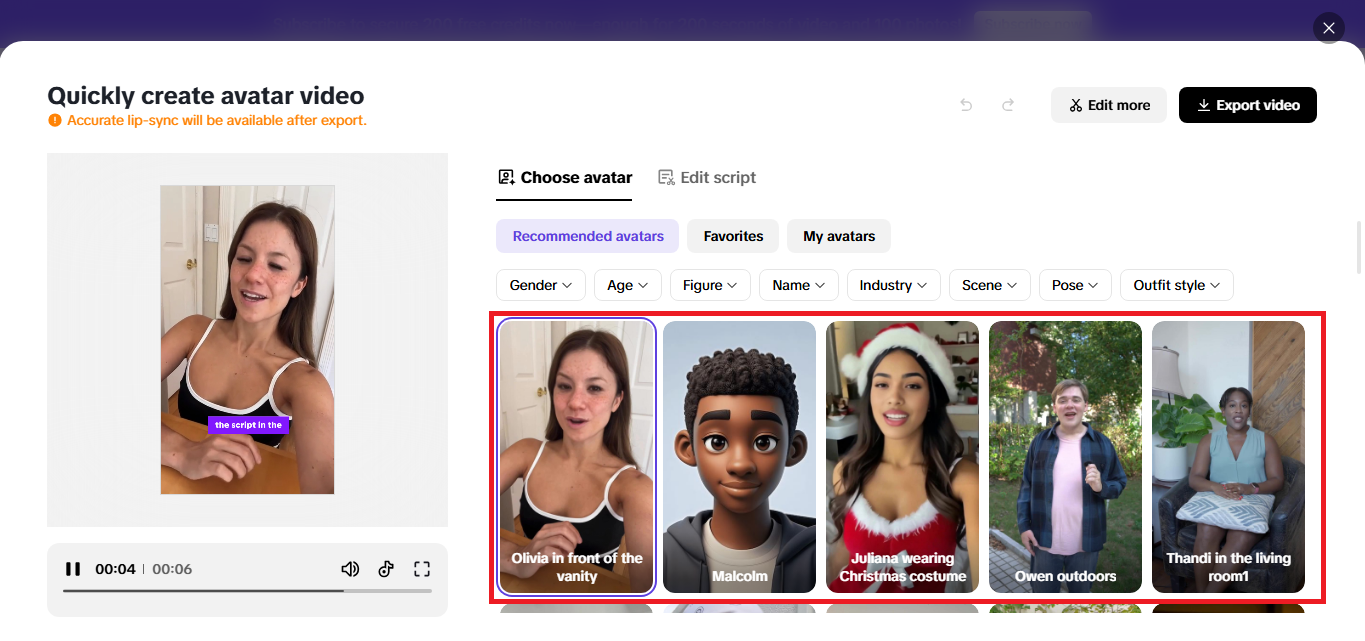This screenshot has width=1365, height=641.
Task: Select the Malcolm avatar thumbnail
Action: point(739,456)
